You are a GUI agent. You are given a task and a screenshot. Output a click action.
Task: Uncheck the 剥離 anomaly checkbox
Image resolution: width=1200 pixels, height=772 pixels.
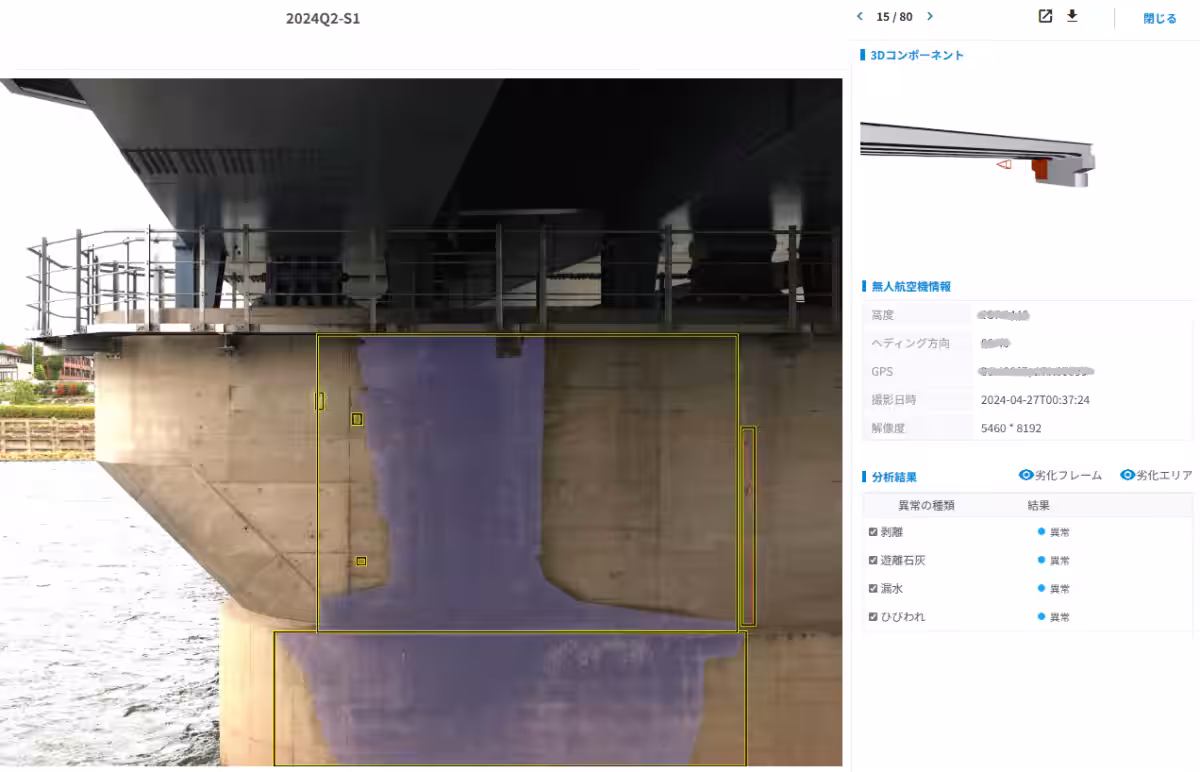872,532
